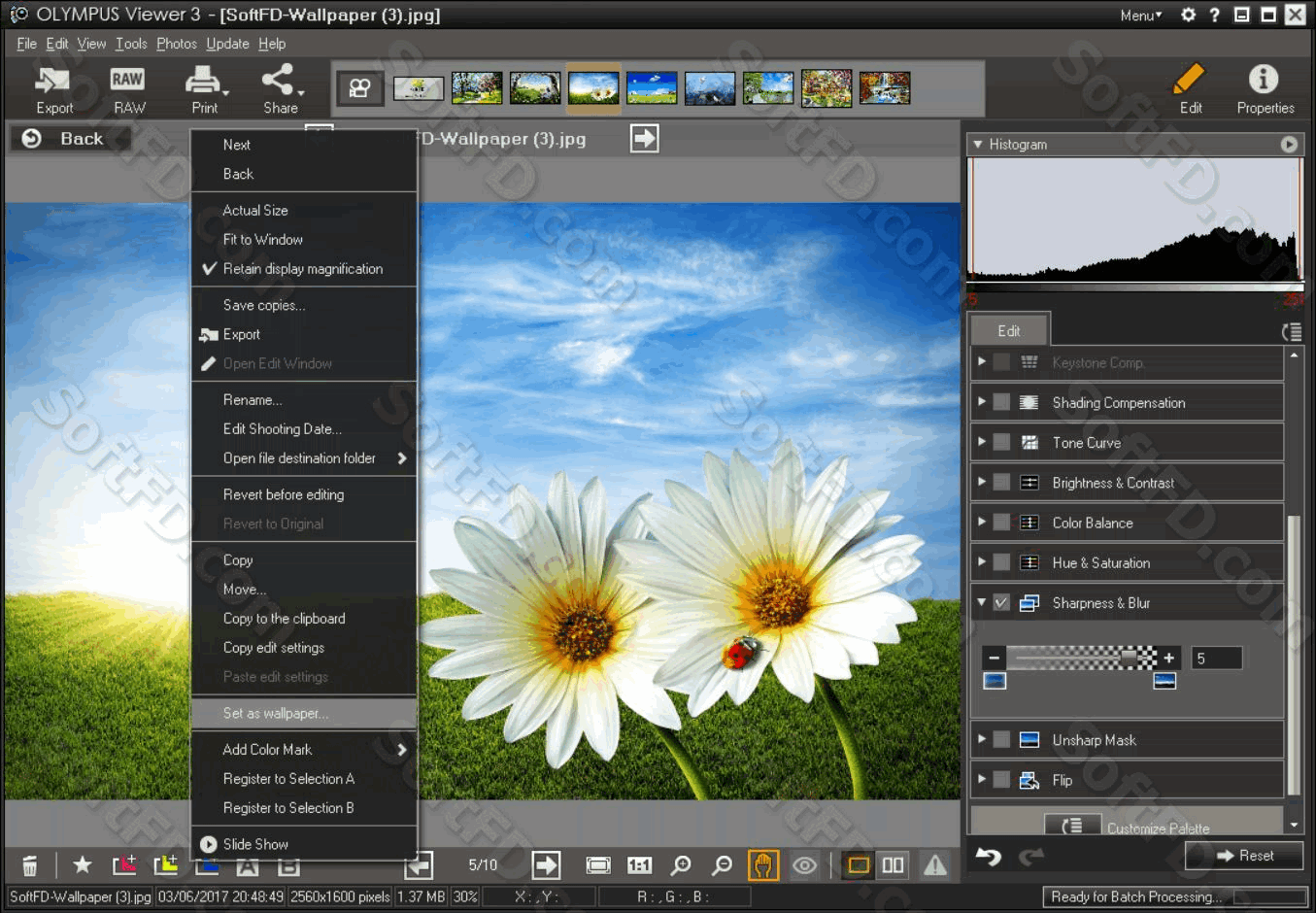Screen dimensions: 1316x913
Task: Click the minus button on sharpness slider
Action: pyautogui.click(x=994, y=658)
